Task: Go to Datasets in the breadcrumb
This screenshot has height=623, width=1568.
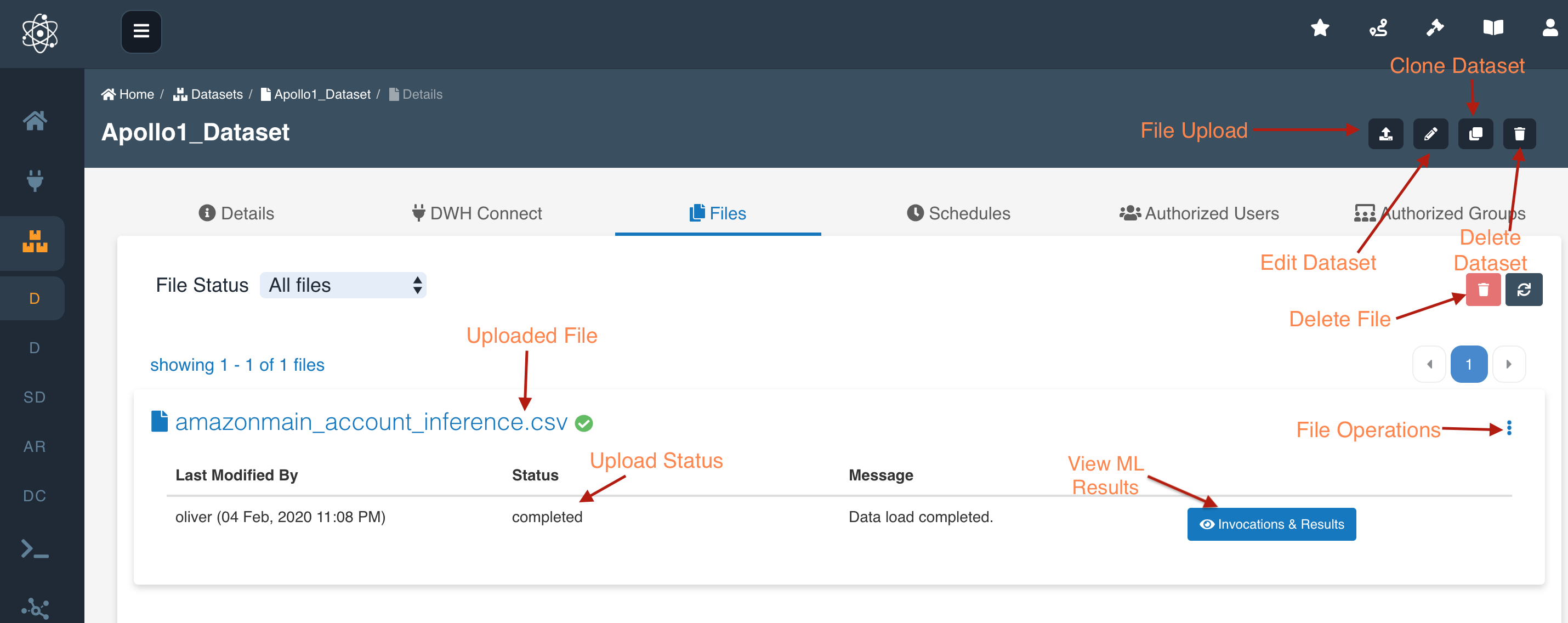Action: [208, 94]
